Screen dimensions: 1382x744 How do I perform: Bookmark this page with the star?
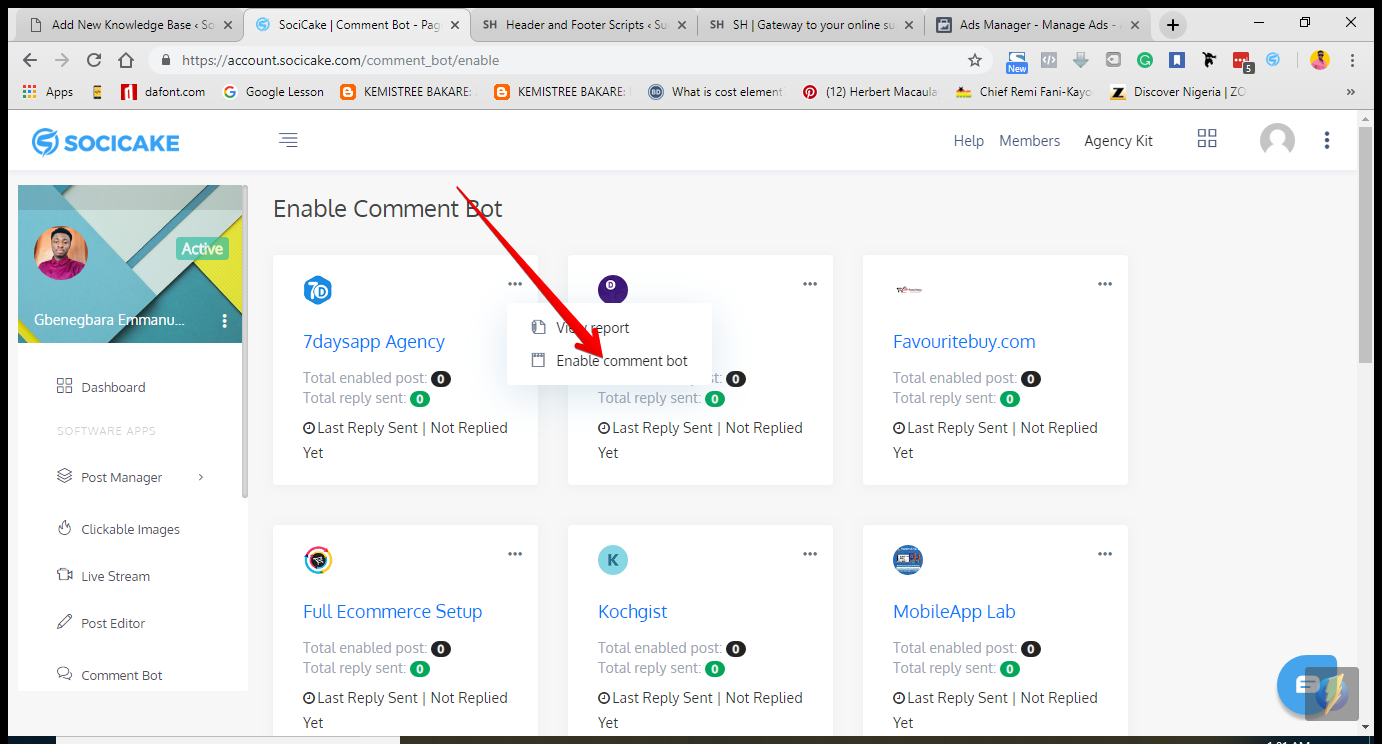tap(975, 60)
